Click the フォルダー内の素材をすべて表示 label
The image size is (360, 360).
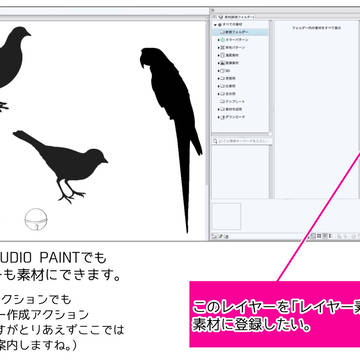point(316,28)
